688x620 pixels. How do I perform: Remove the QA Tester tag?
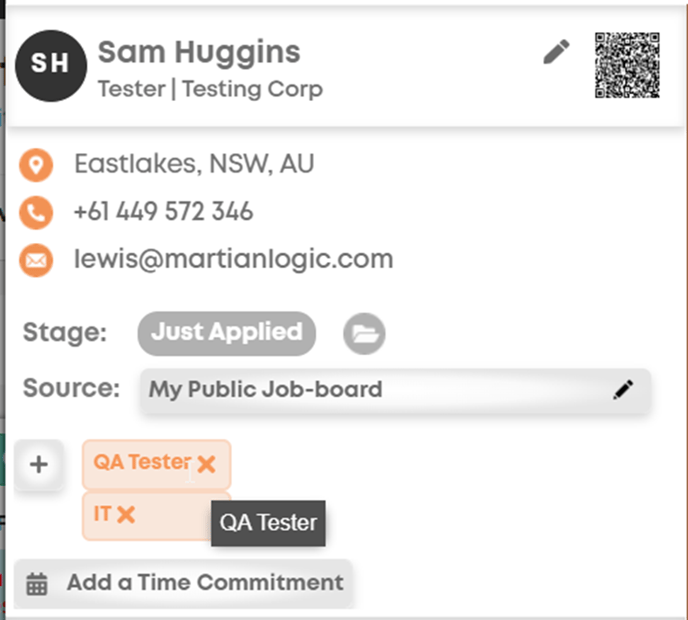206,464
